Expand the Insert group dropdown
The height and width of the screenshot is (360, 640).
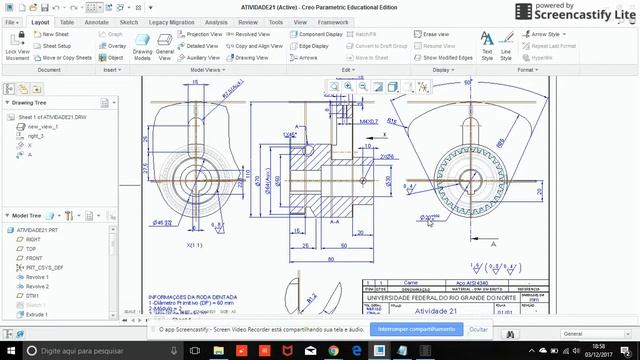(x=112, y=70)
